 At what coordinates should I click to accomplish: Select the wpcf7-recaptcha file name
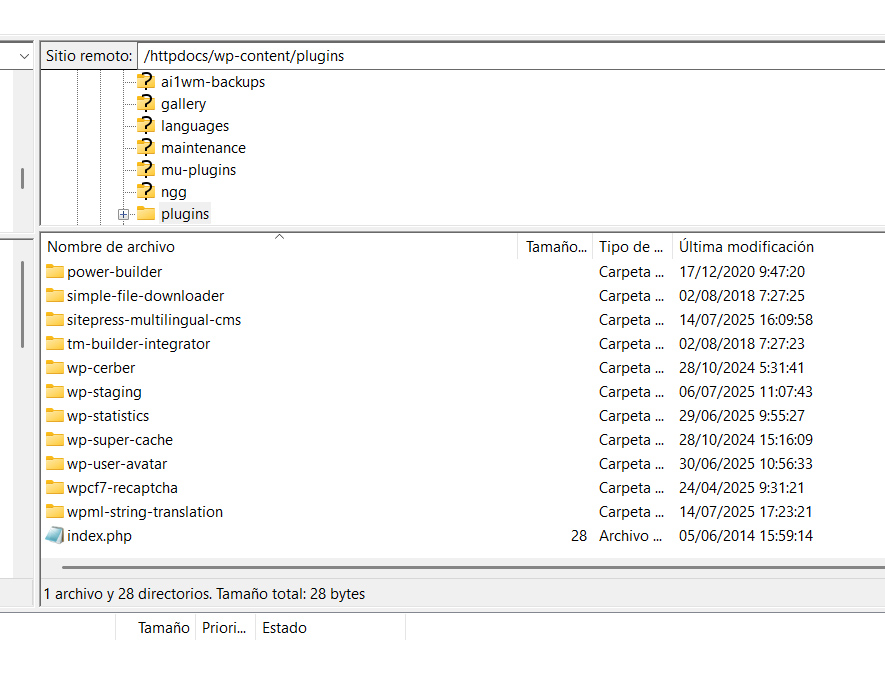click(122, 487)
